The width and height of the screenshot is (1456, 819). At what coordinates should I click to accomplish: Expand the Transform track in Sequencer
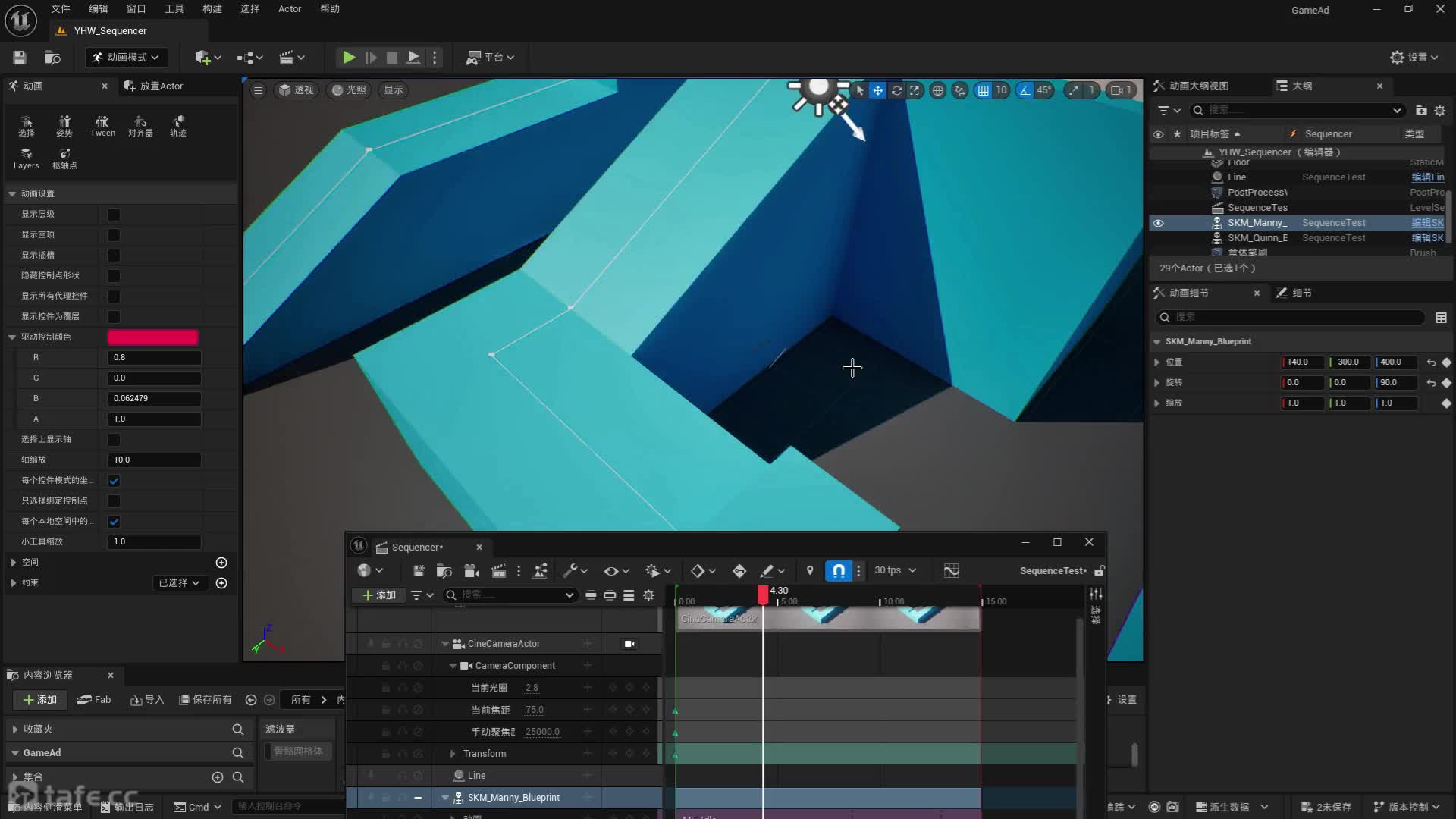(x=453, y=754)
